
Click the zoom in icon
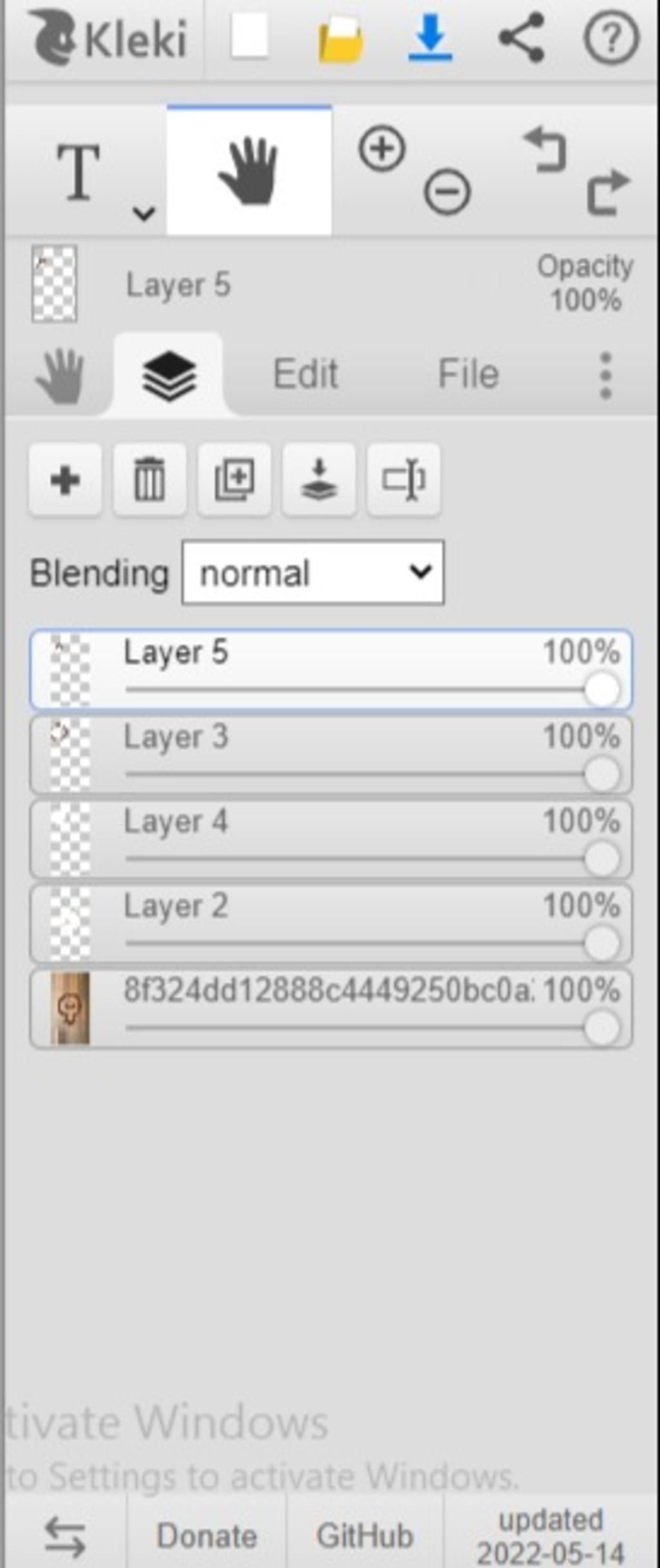(382, 149)
